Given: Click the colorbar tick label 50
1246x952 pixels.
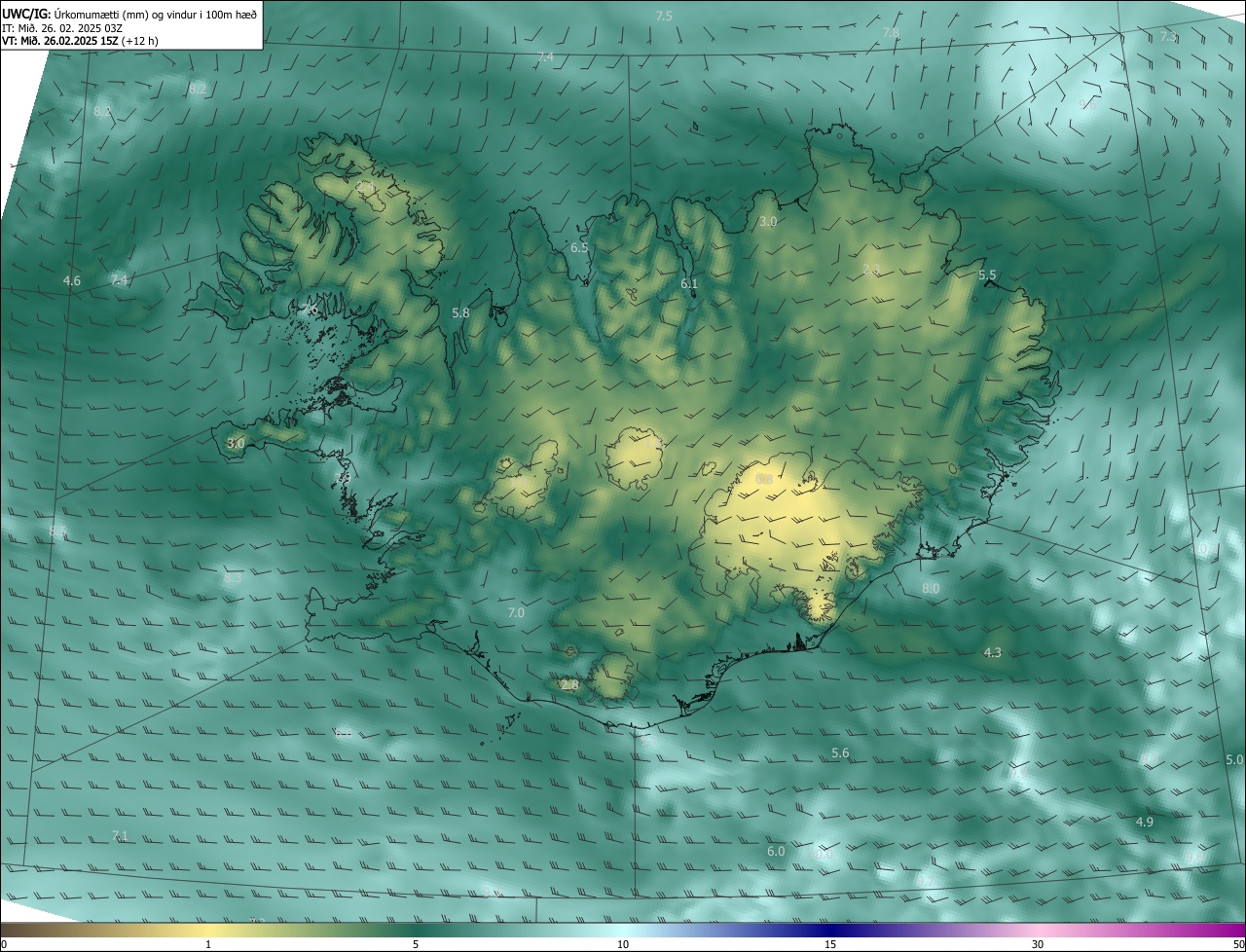Looking at the screenshot, I should pos(1237,944).
